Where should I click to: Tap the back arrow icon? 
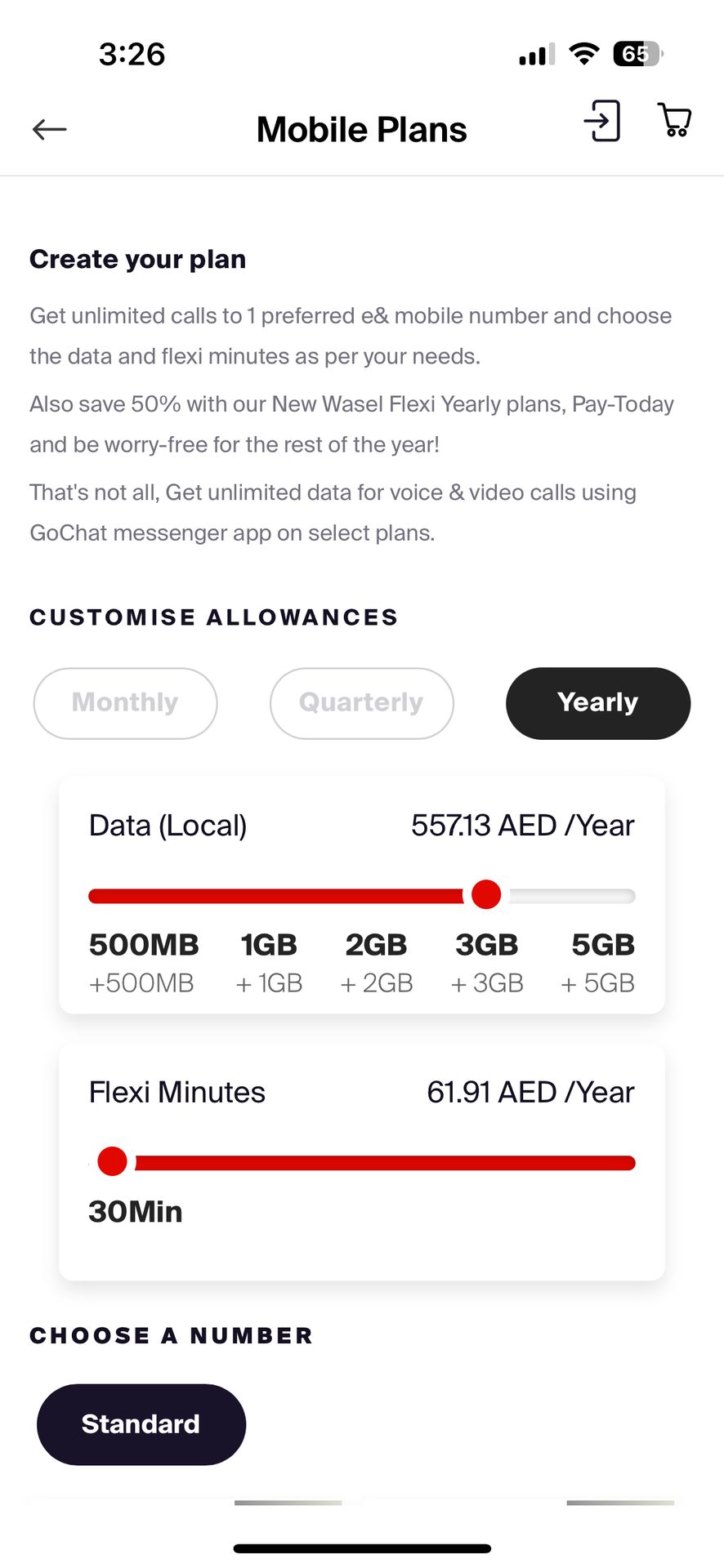[49, 129]
